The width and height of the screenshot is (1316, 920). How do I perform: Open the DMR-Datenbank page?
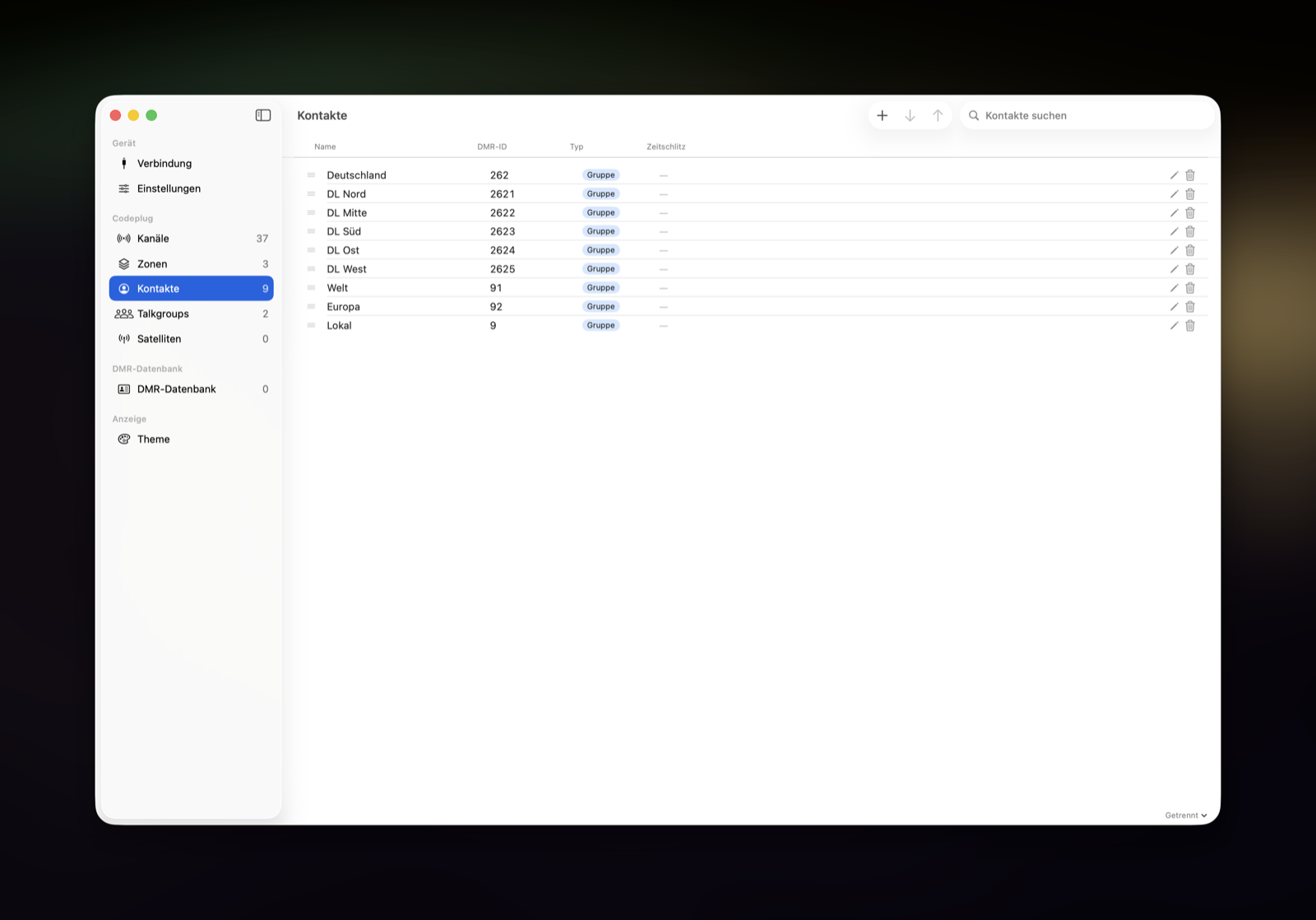pos(191,389)
